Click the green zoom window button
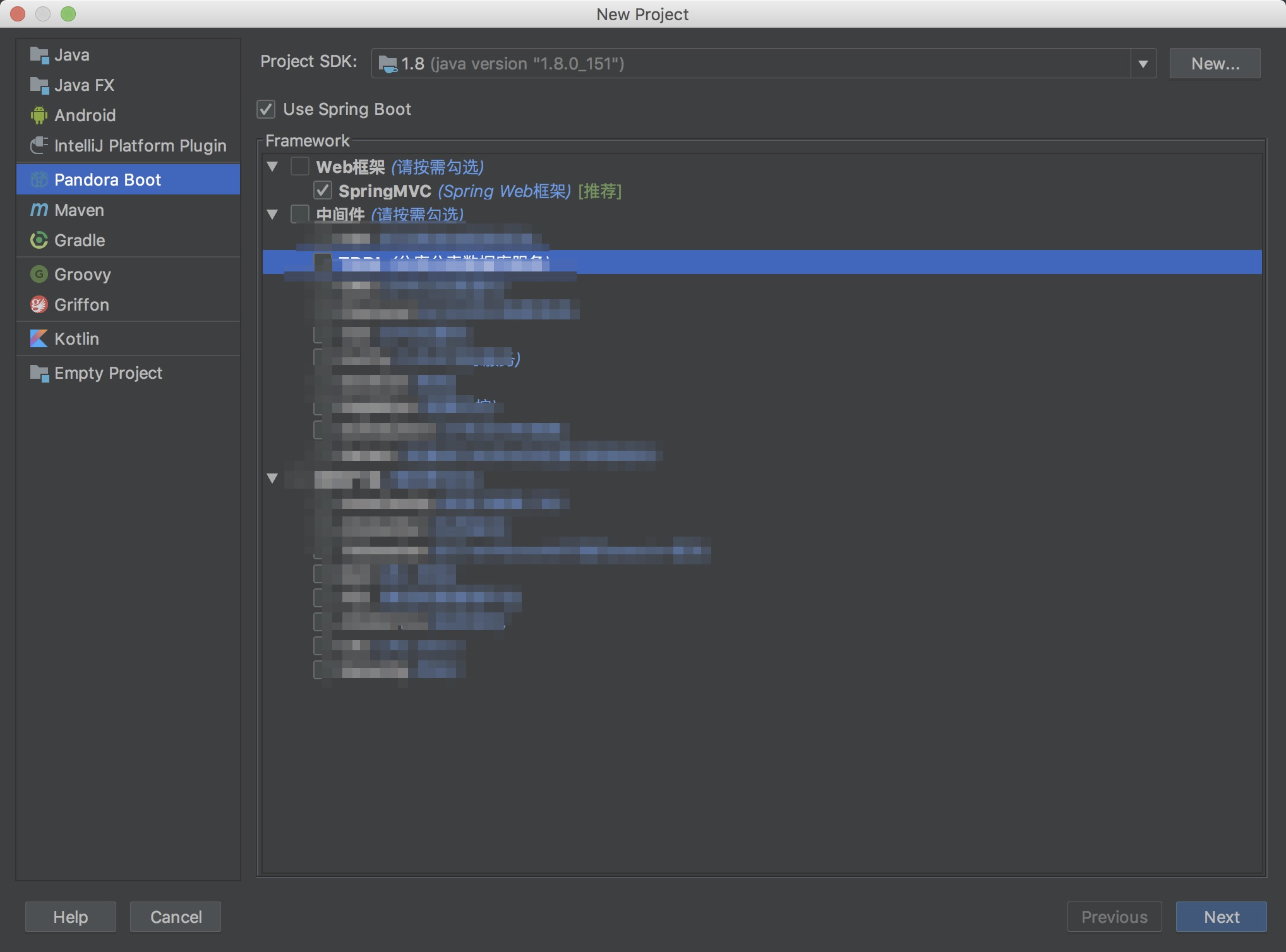The height and width of the screenshot is (952, 1286). (x=68, y=13)
